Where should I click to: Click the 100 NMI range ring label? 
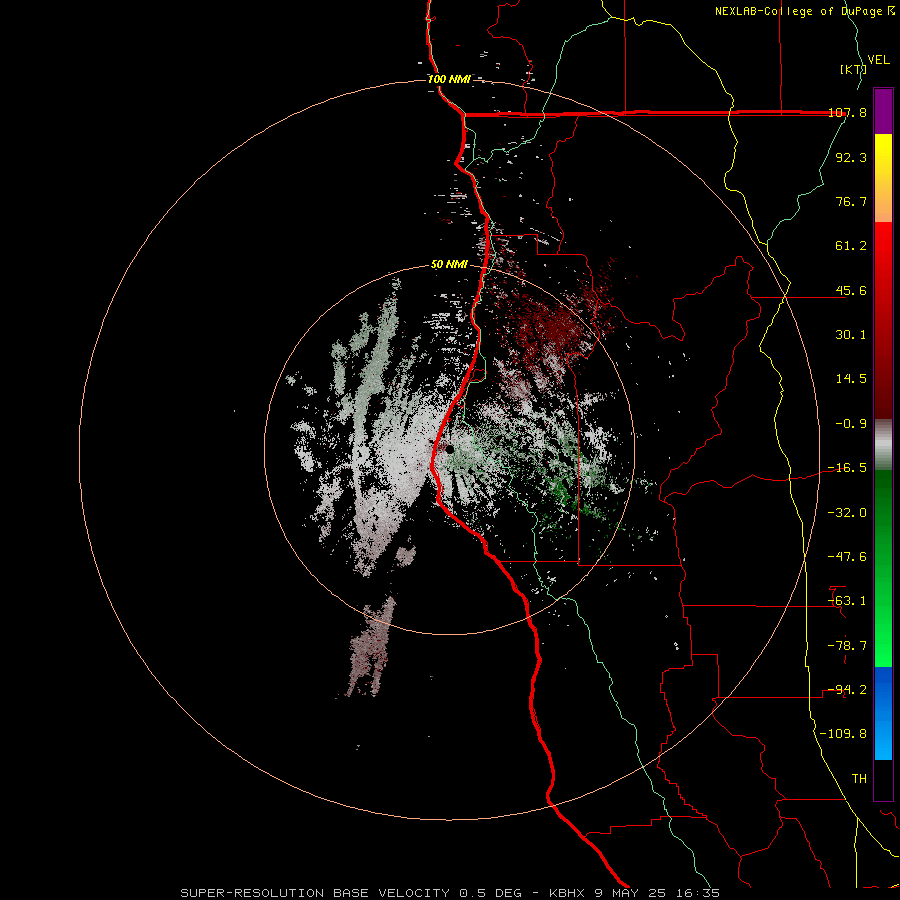449,79
